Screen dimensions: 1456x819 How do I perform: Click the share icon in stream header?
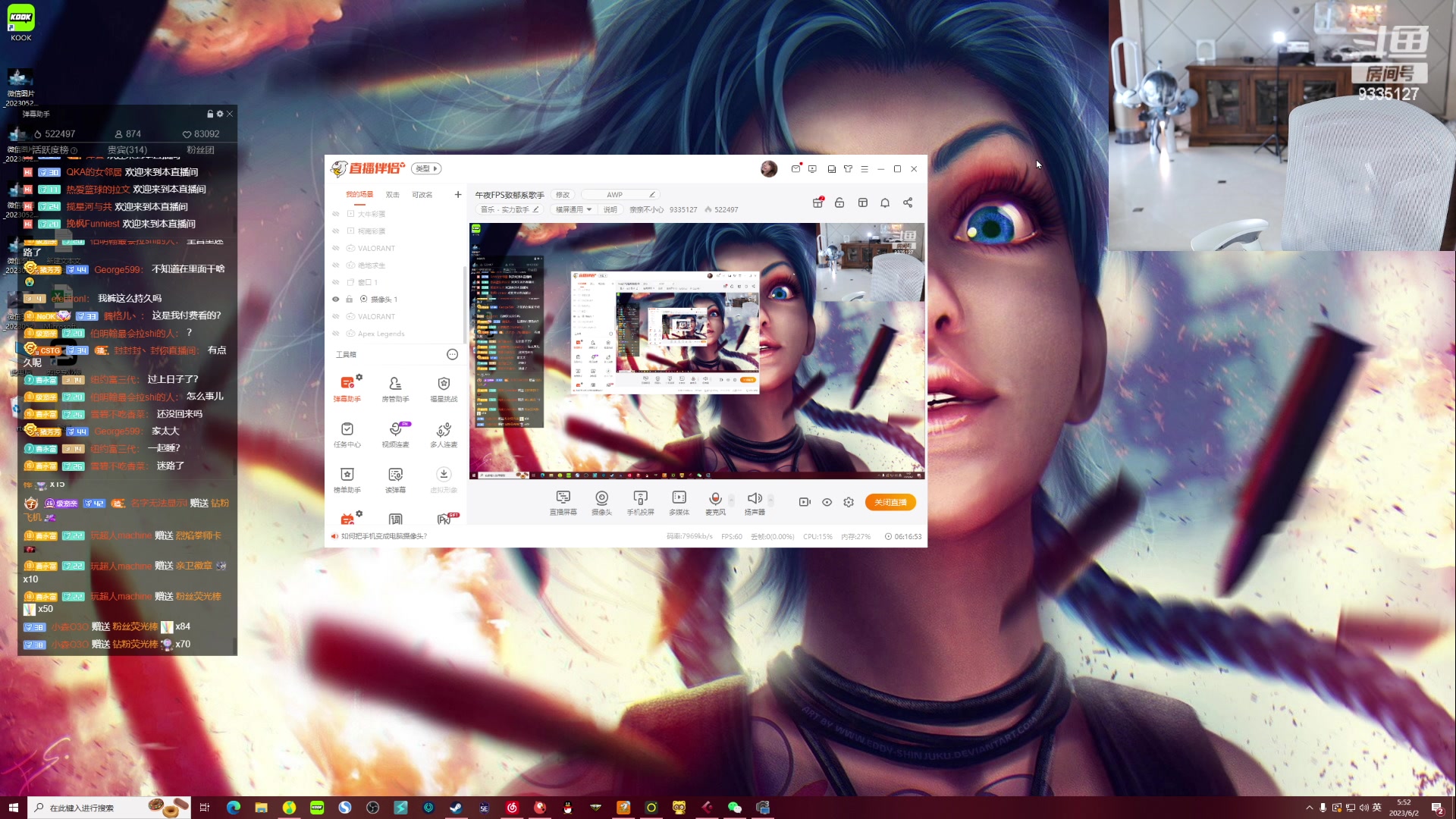point(908,202)
